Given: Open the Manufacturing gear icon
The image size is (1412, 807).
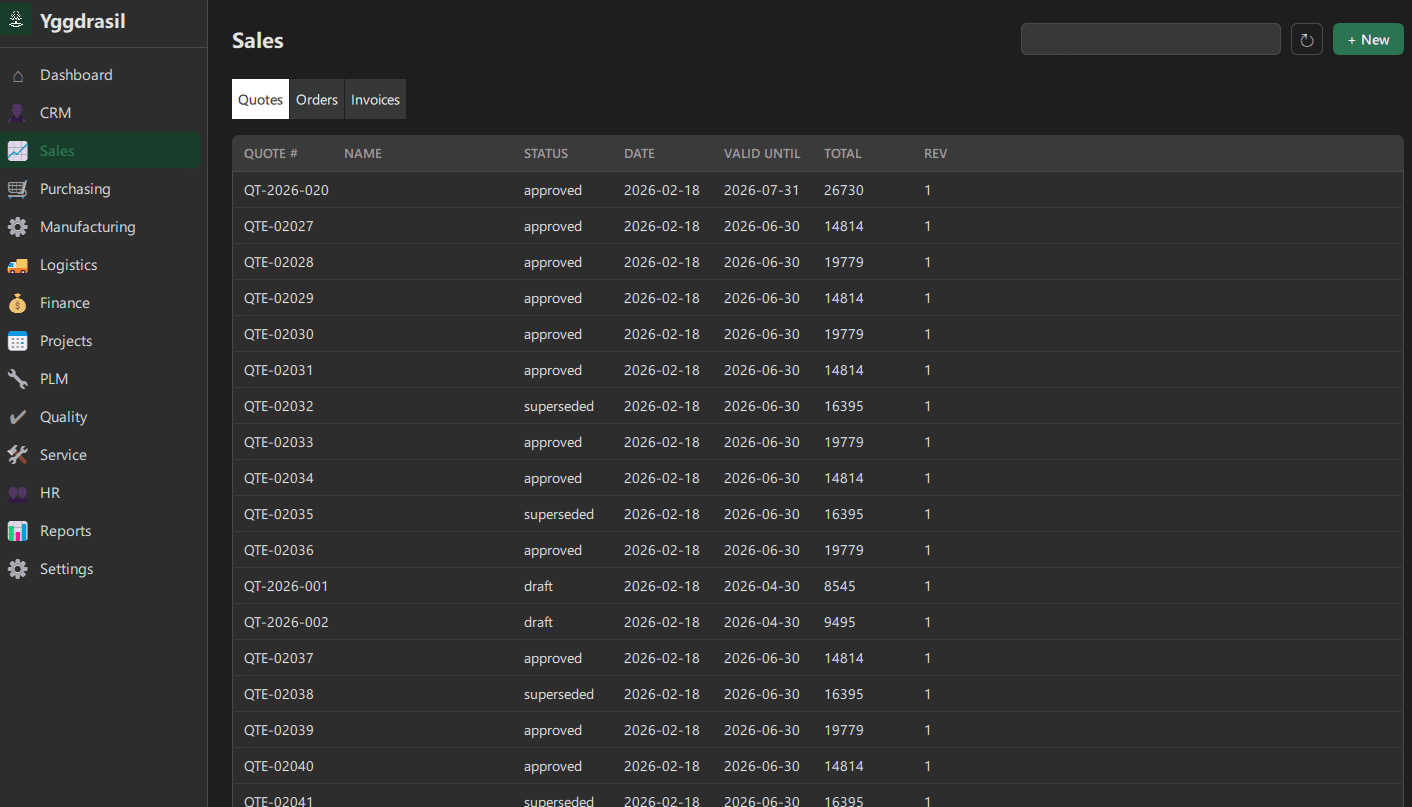Looking at the screenshot, I should point(17,226).
